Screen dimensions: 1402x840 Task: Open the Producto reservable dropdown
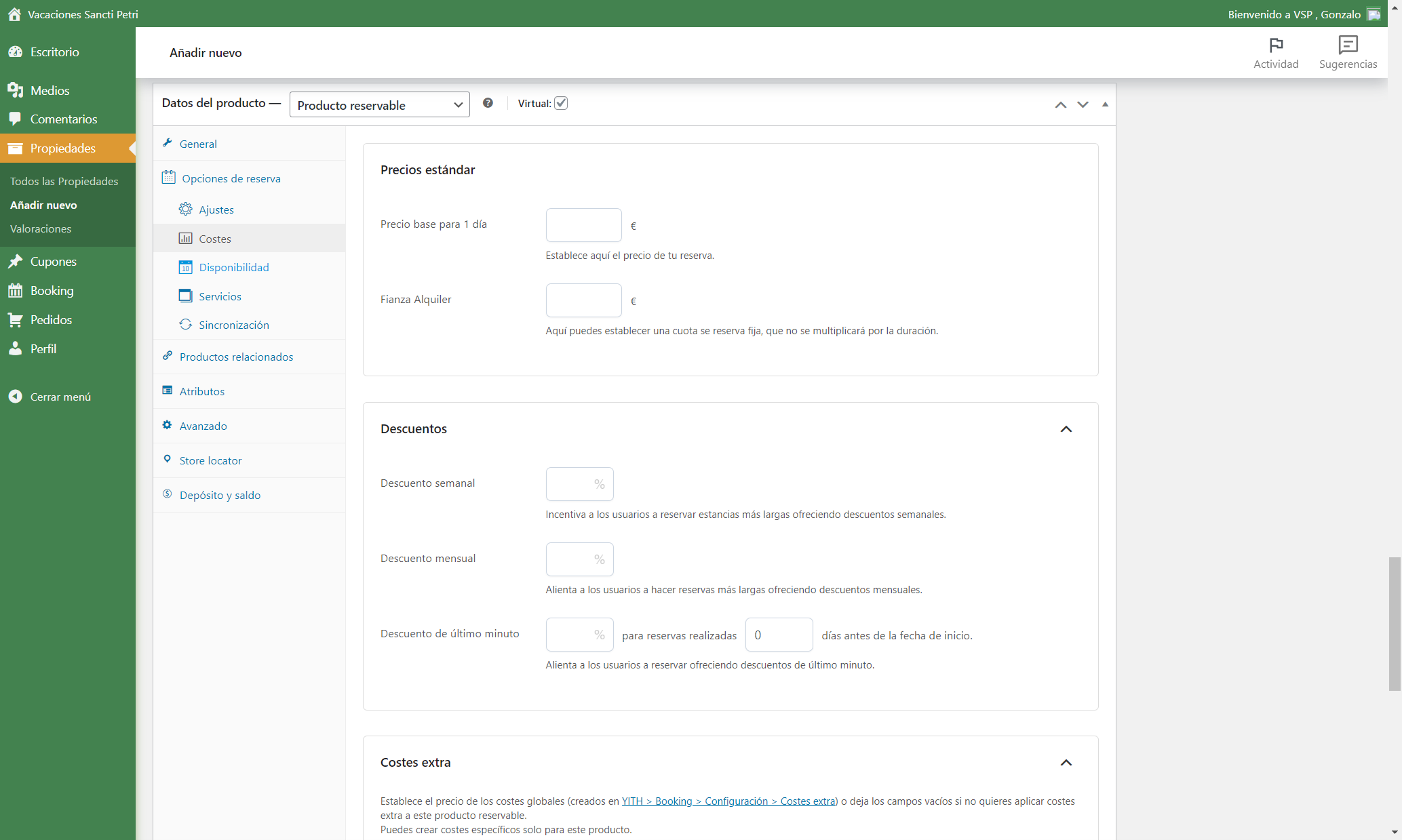coord(379,104)
